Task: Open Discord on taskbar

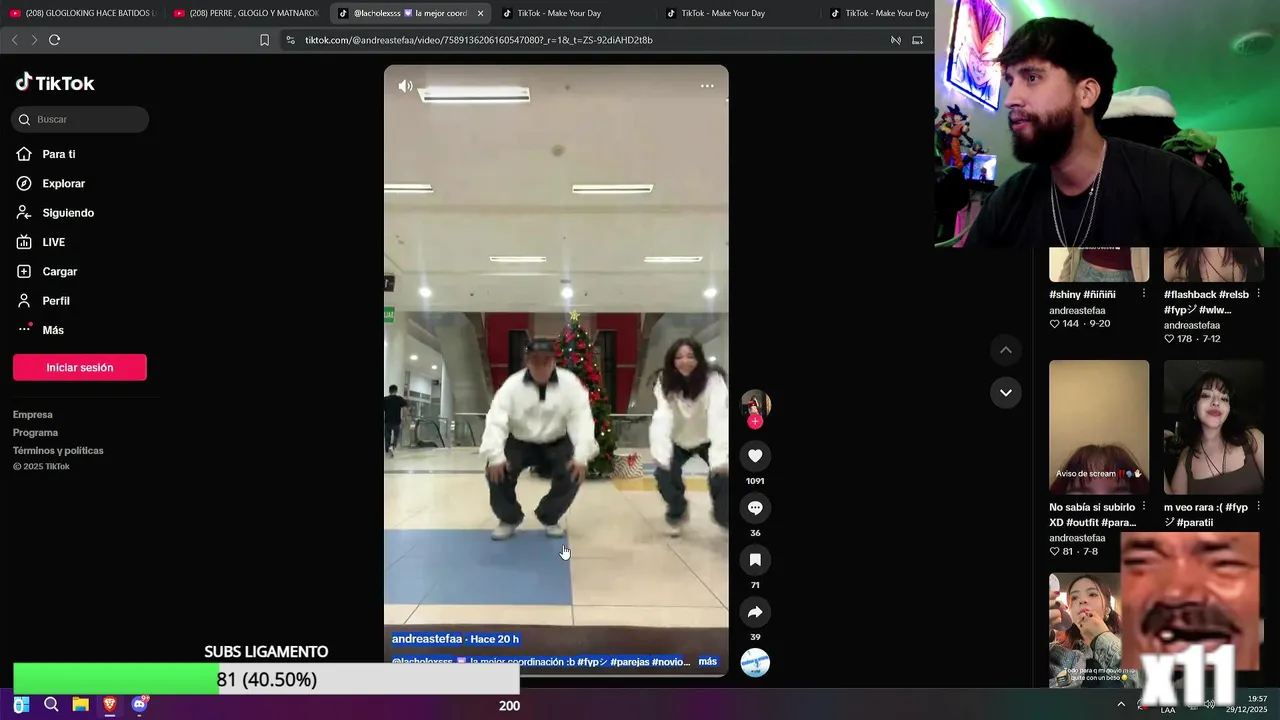Action: coord(140,705)
